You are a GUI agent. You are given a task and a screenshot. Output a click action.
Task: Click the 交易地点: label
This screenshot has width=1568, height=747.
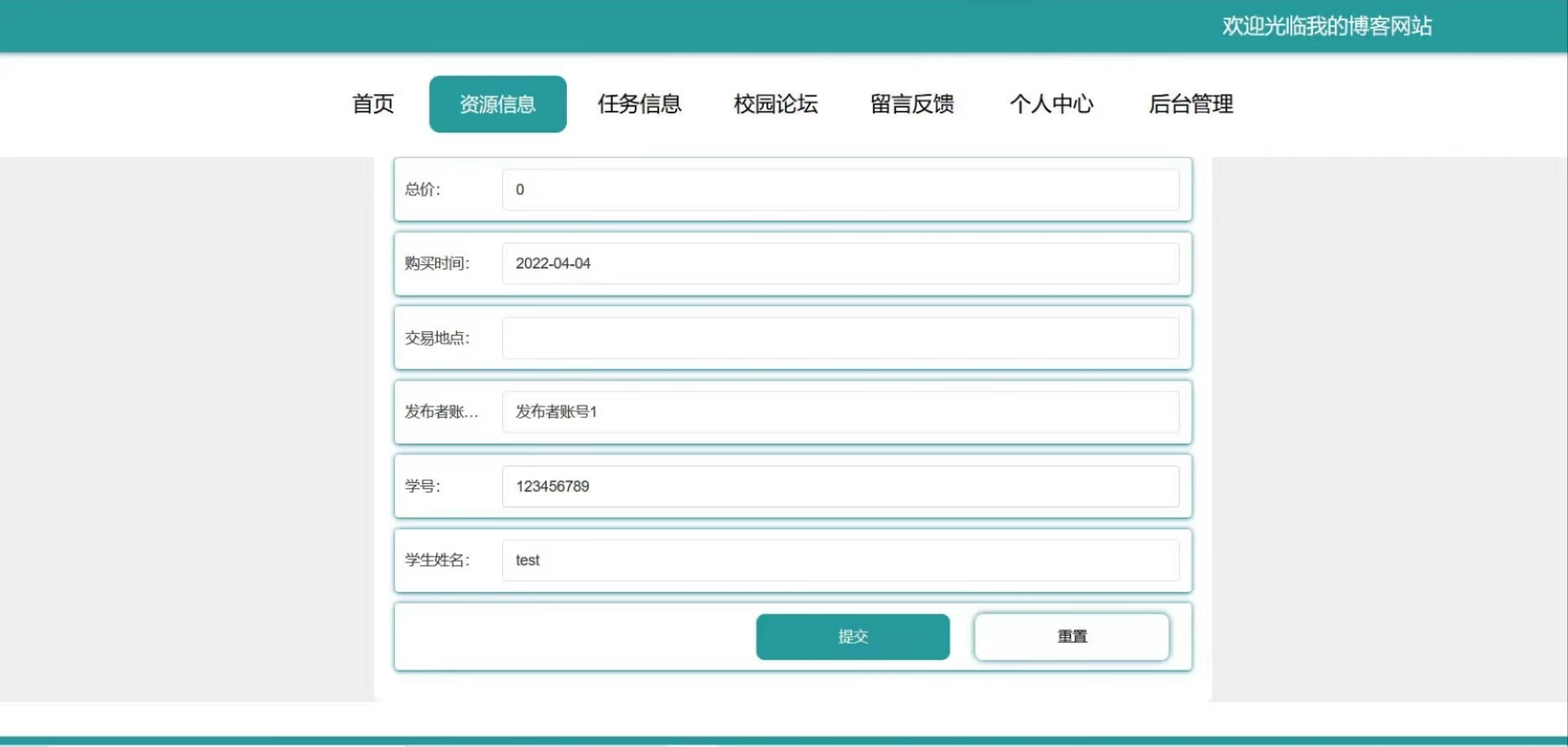click(438, 338)
